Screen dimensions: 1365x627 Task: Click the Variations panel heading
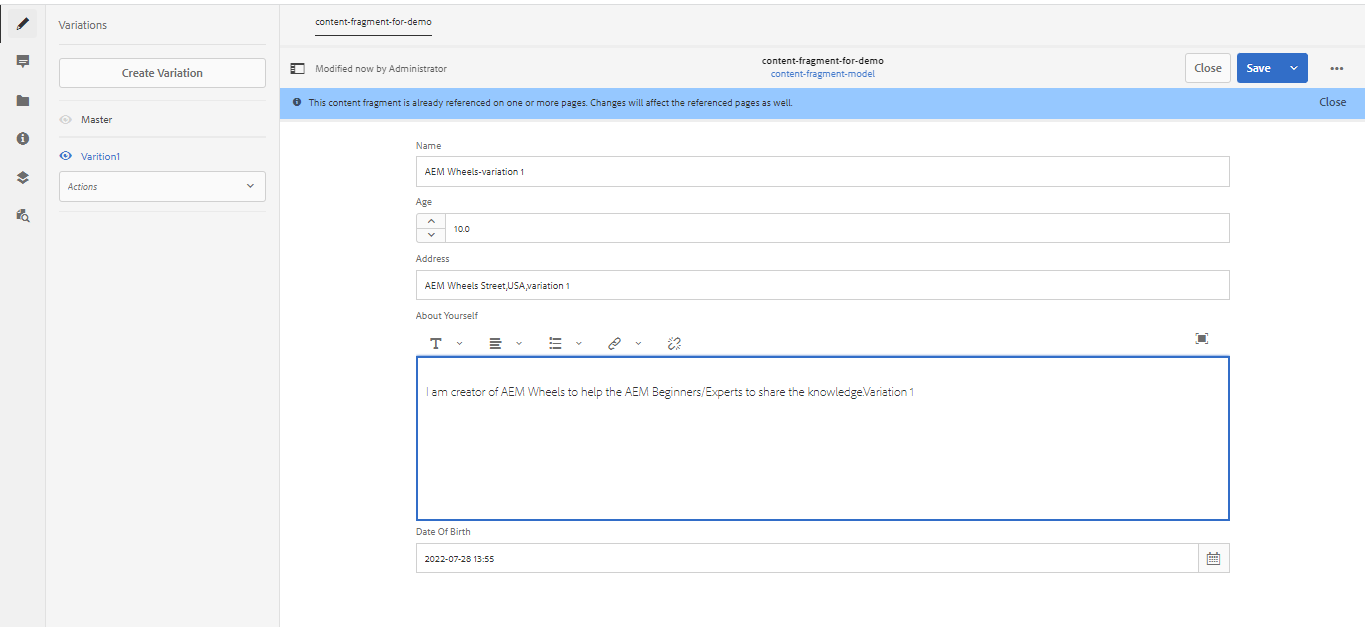tap(83, 24)
